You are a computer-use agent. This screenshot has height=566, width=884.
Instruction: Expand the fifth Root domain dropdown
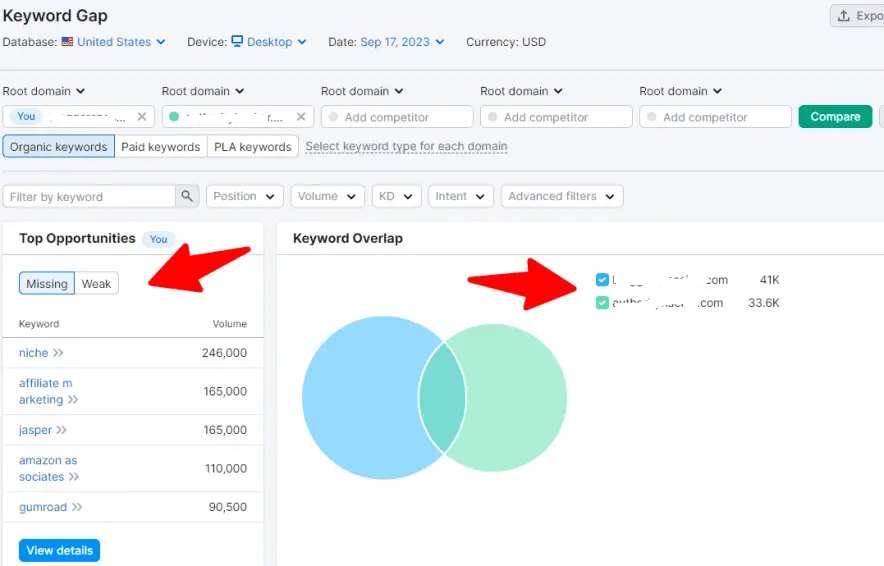(680, 91)
